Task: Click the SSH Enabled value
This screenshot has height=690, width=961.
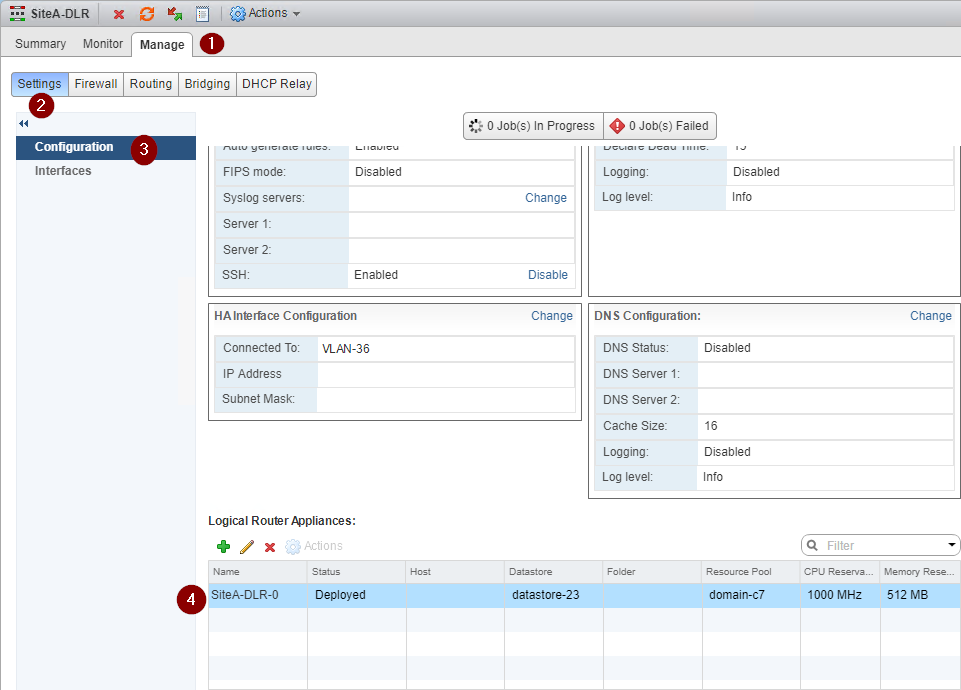Action: click(376, 275)
